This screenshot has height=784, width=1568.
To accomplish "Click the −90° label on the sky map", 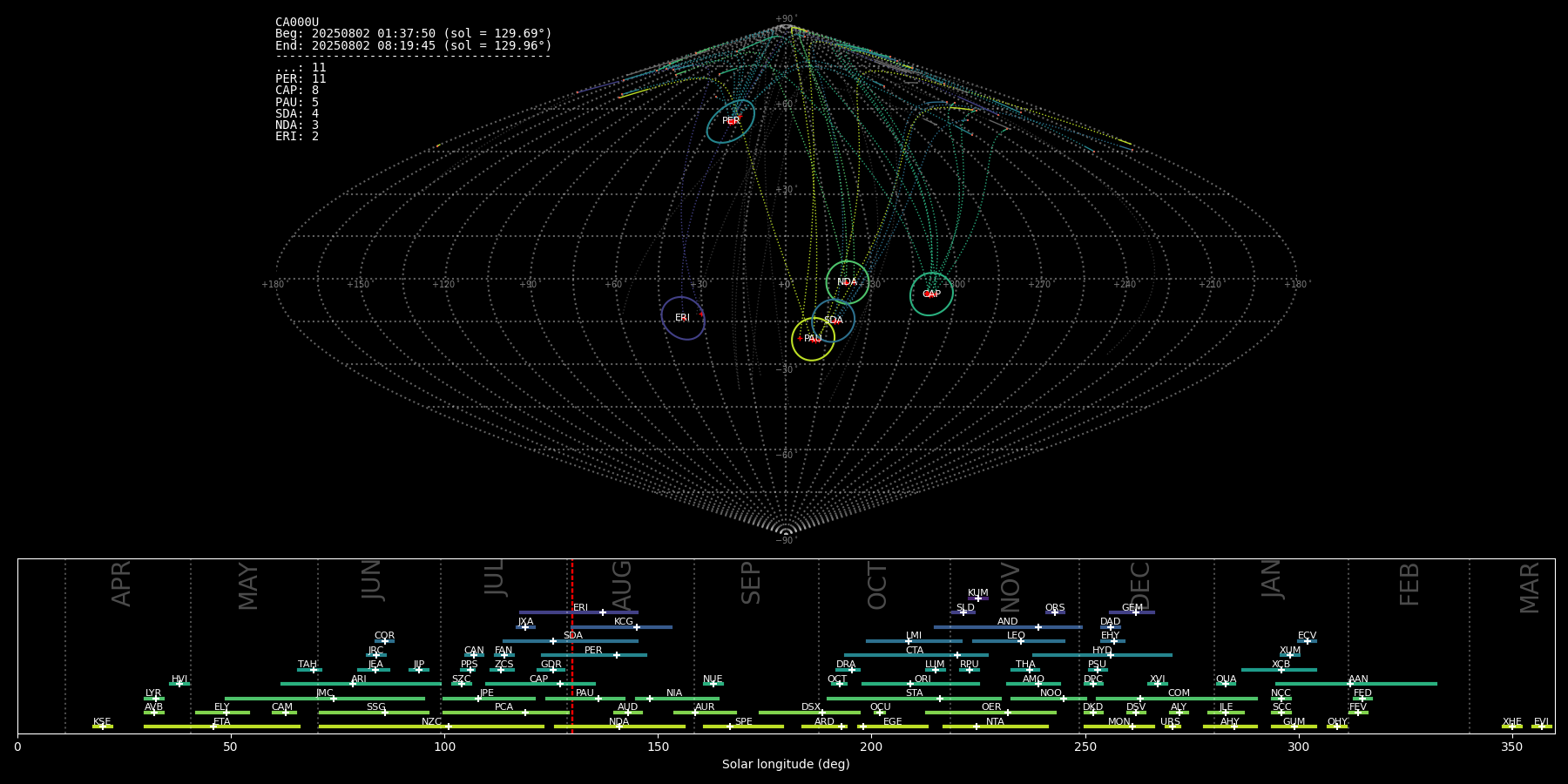I will (x=786, y=541).
